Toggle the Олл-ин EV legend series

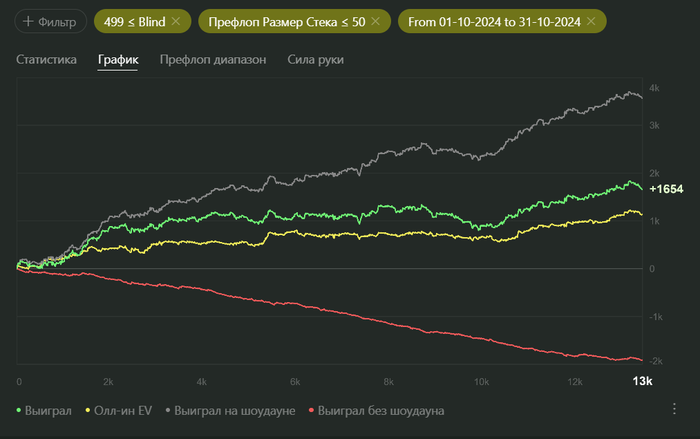(119, 410)
